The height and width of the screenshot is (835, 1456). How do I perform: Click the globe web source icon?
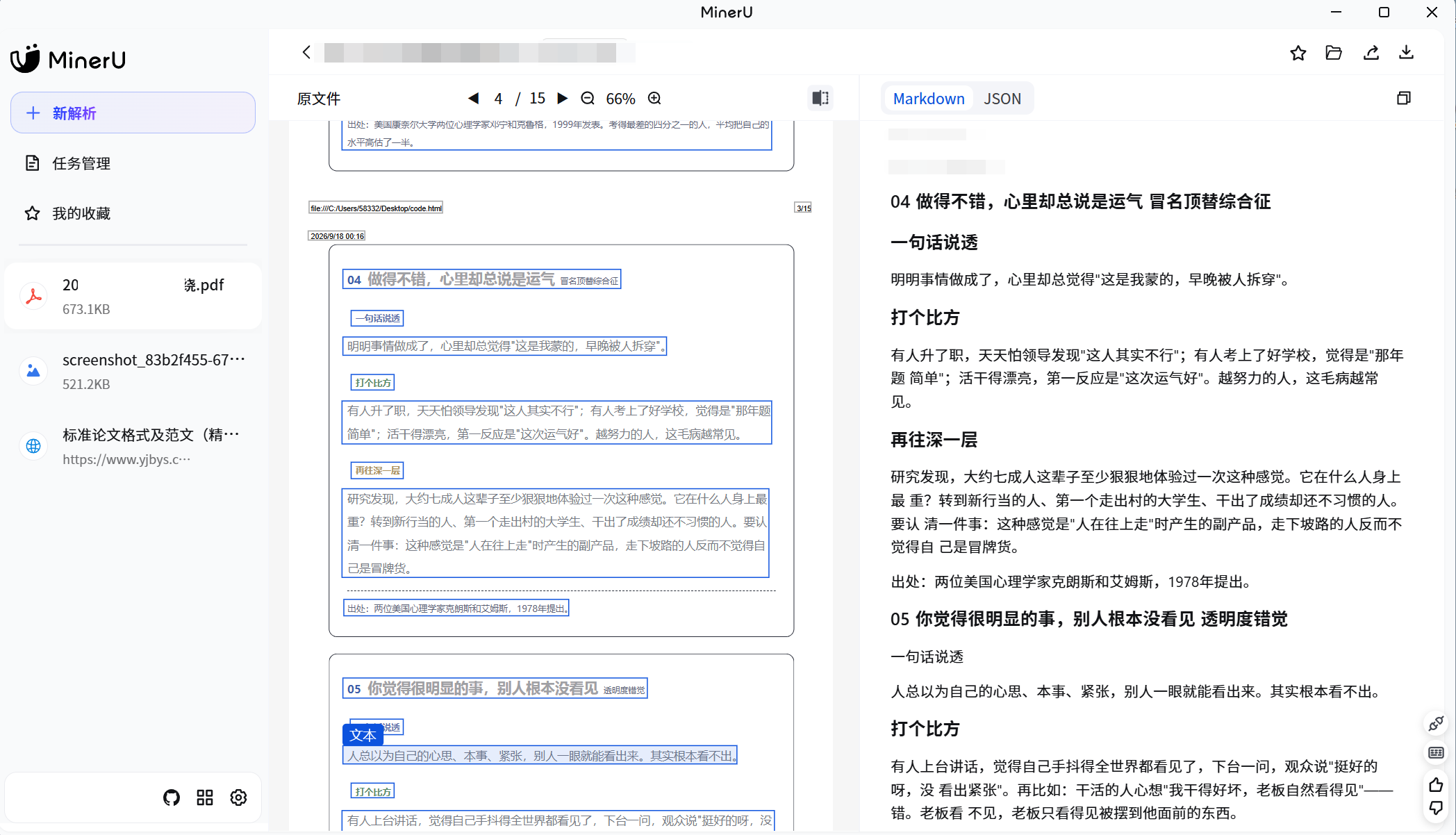pyautogui.click(x=33, y=446)
